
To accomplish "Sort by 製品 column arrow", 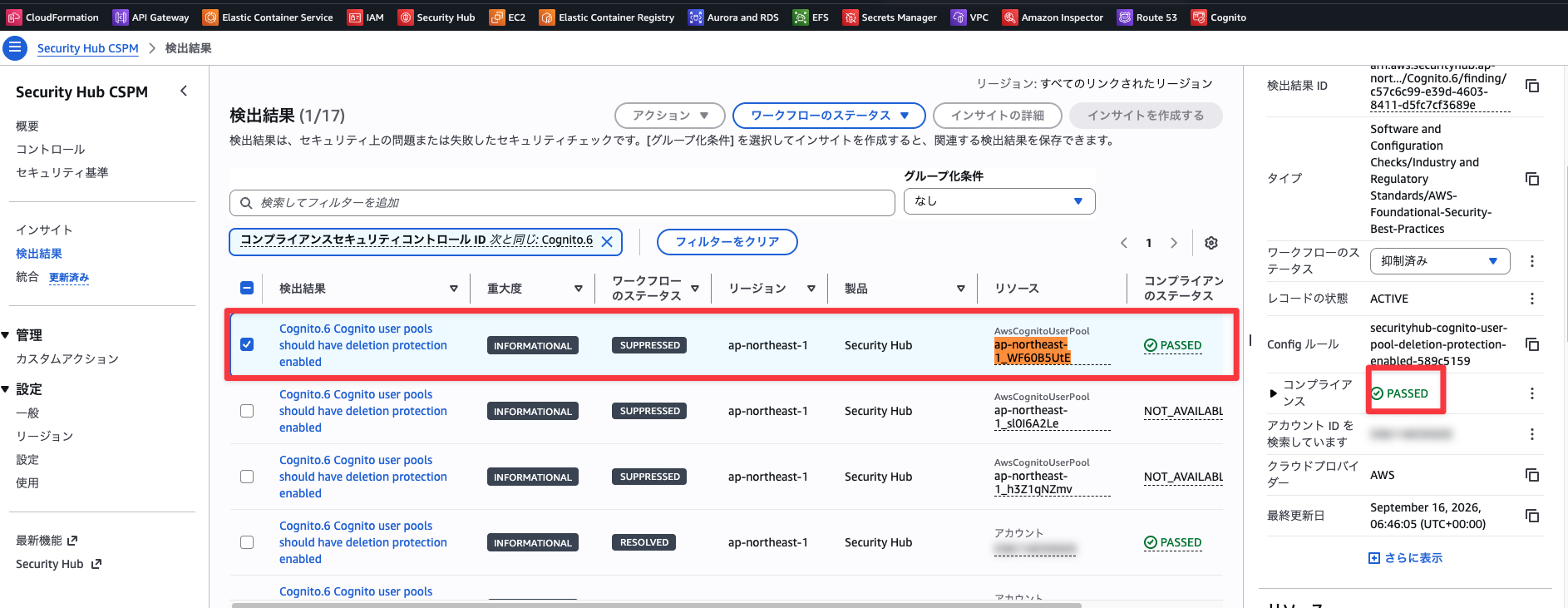I will coord(961,289).
